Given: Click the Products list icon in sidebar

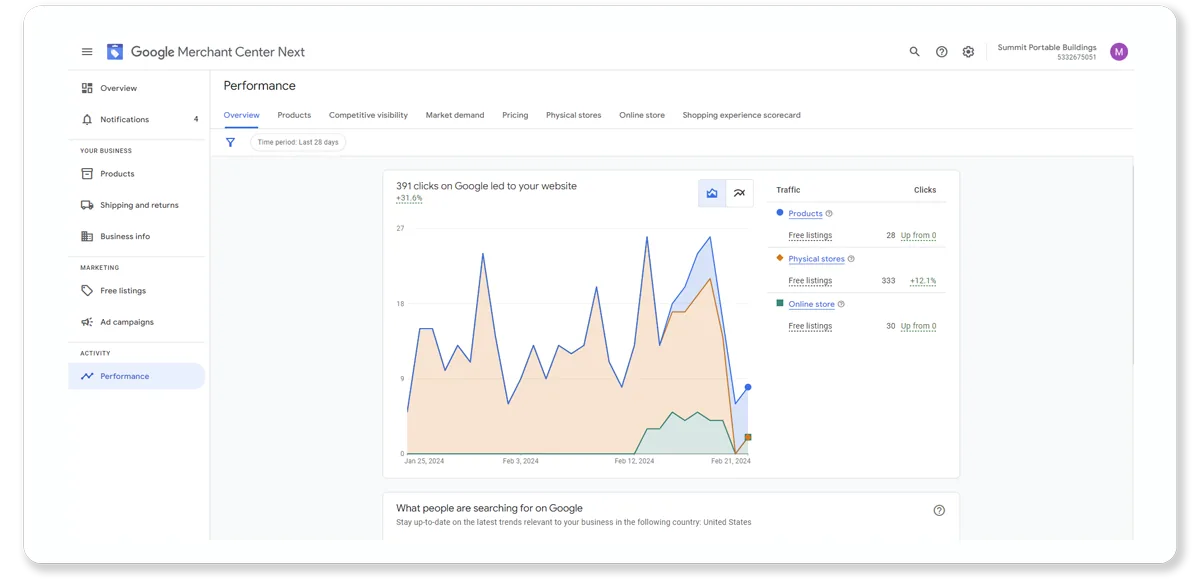Looking at the screenshot, I should point(87,174).
